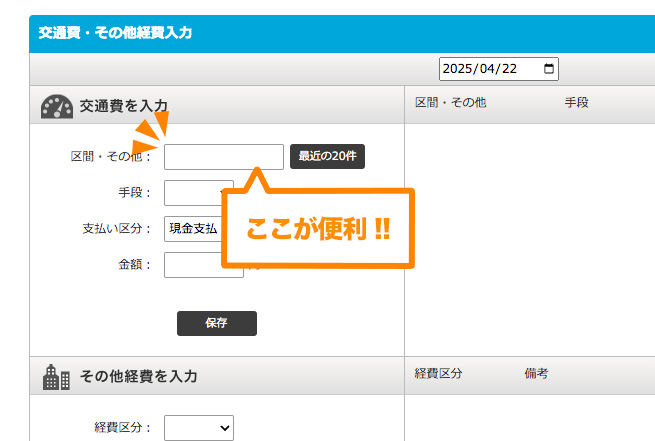The image size is (655, 441).
Task: Click the 区間・その他 column header
Action: click(x=450, y=103)
